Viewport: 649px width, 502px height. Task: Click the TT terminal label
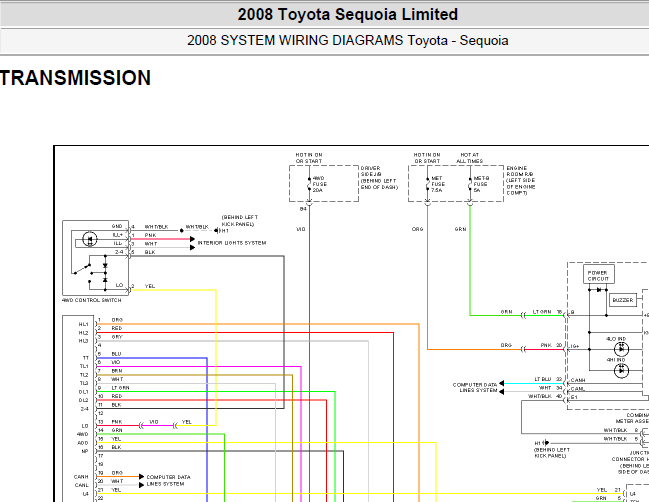(x=86, y=358)
